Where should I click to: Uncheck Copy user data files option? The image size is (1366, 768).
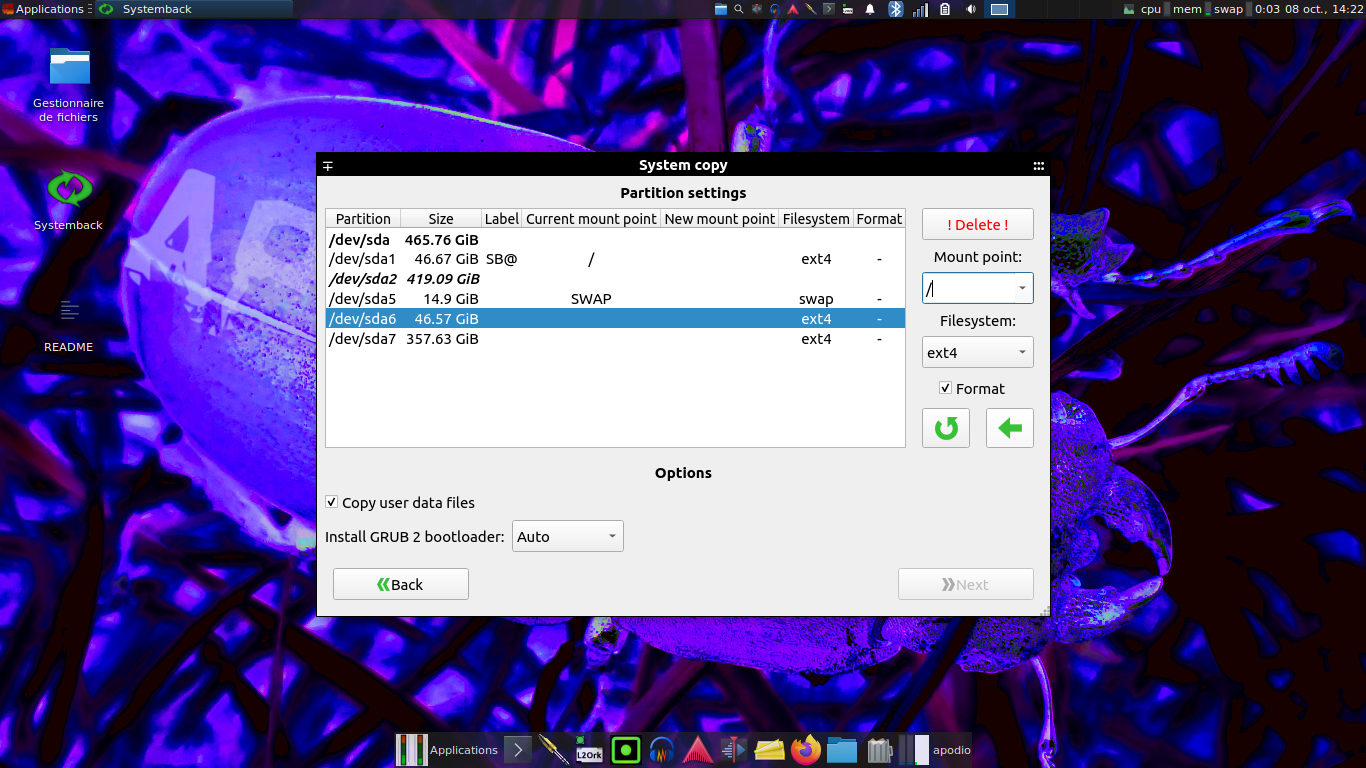(x=332, y=502)
